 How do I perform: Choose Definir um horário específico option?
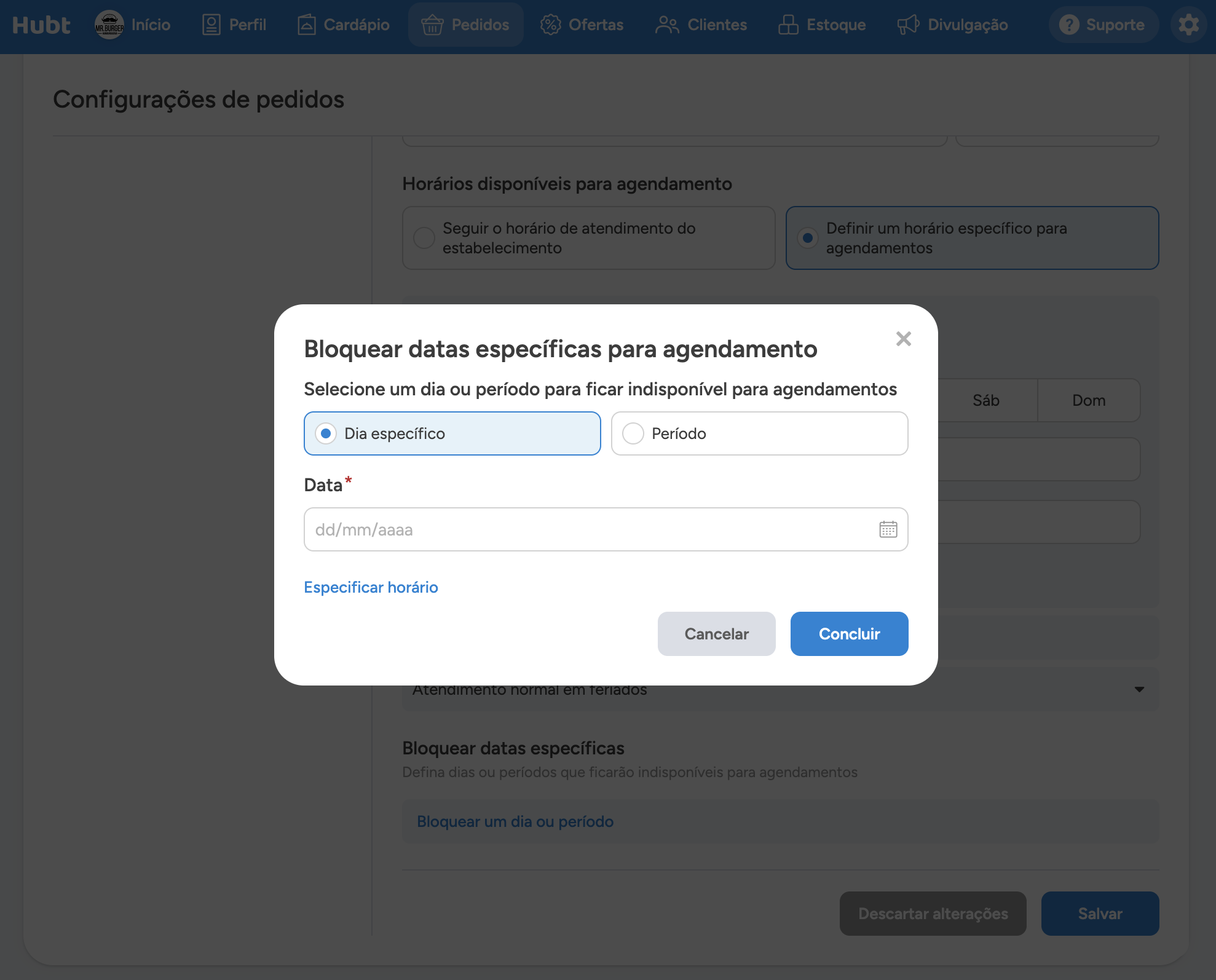(973, 238)
